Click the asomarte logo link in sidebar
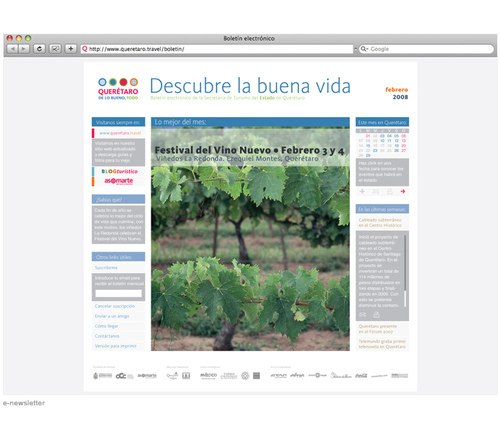The height and width of the screenshot is (430, 500). [x=119, y=181]
